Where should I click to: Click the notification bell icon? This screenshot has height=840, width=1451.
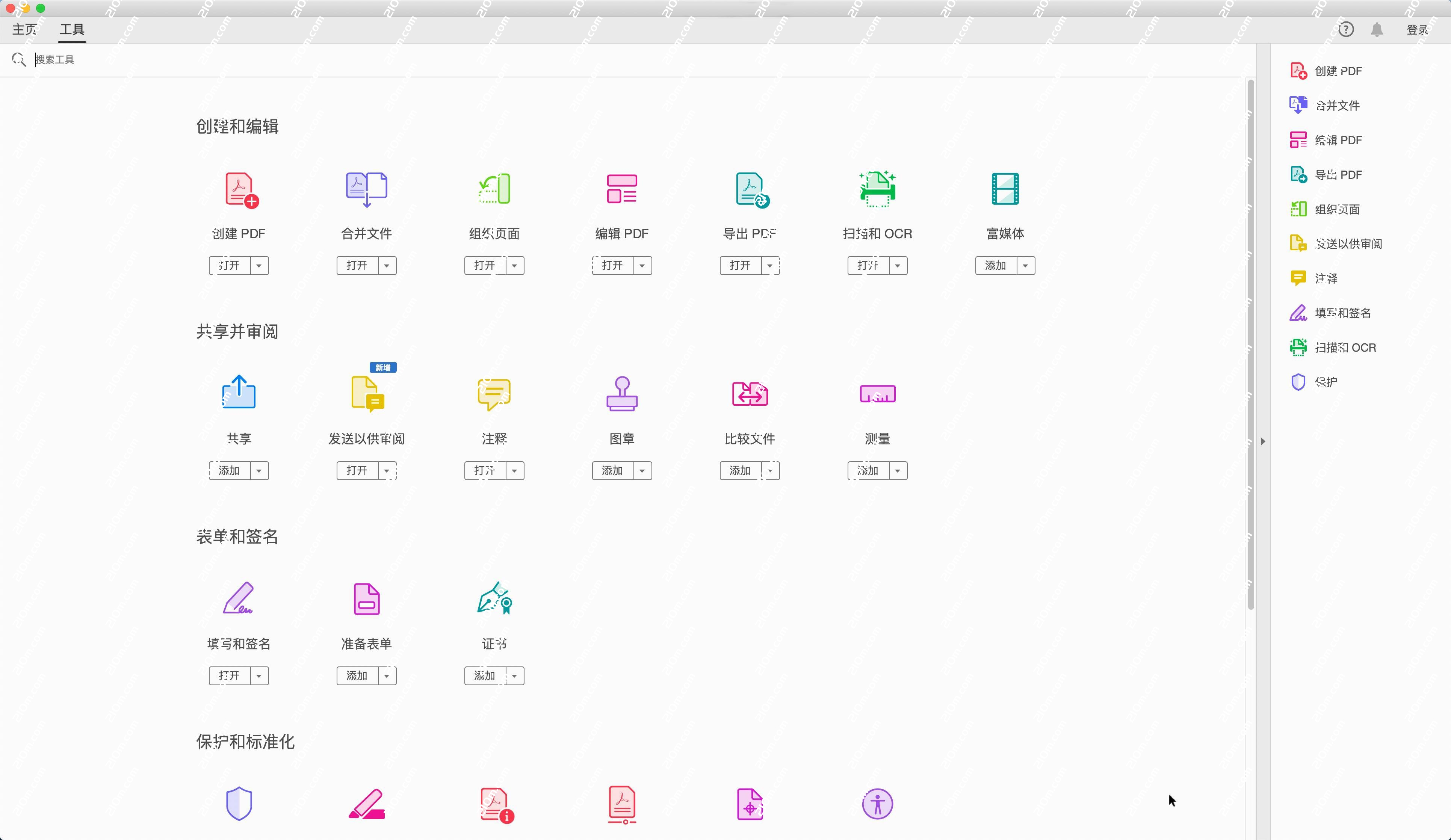(1377, 29)
